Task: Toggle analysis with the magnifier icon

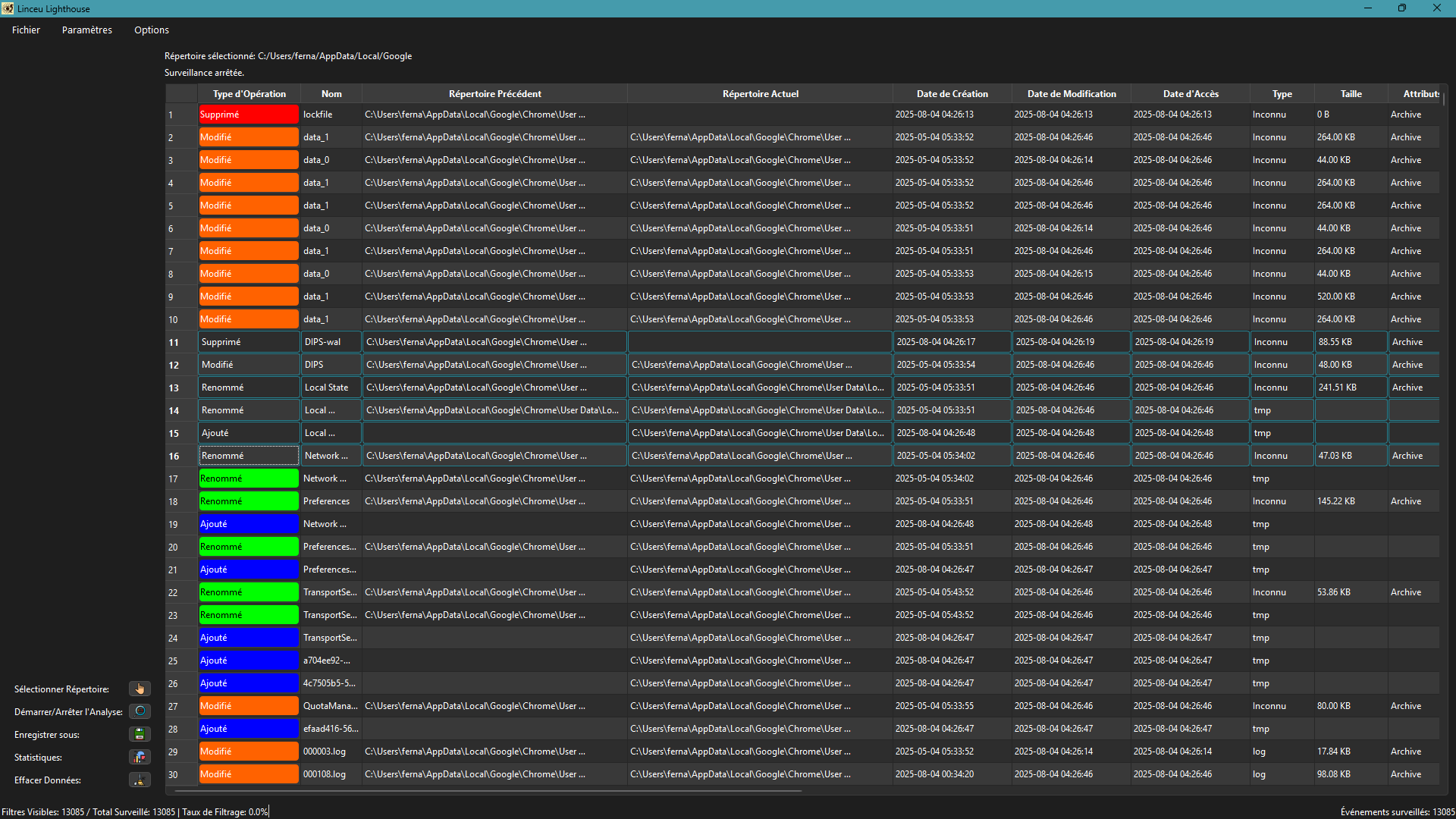Action: 140,711
